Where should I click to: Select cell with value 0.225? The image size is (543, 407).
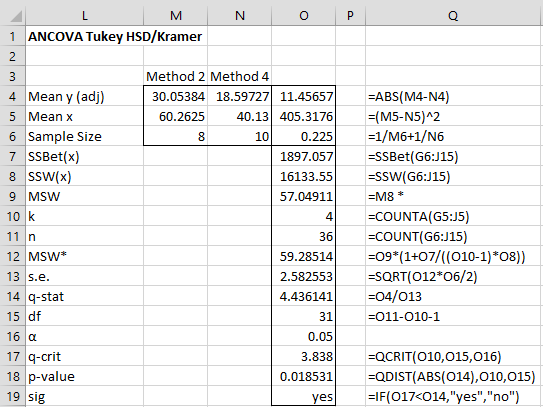pyautogui.click(x=303, y=136)
